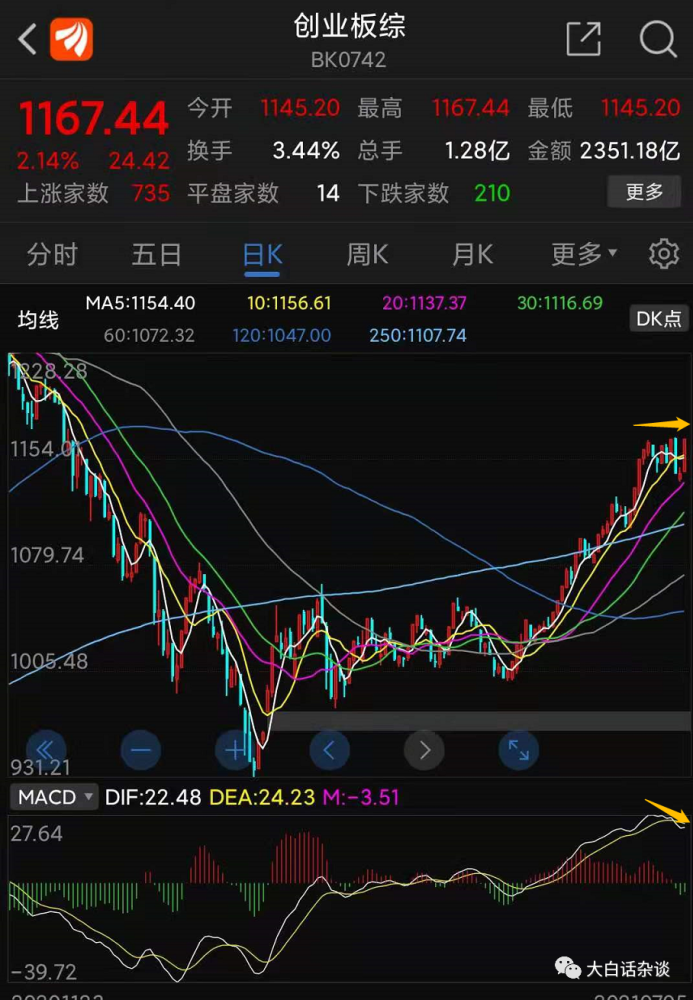693x1000 pixels.
Task: Switch to the 月K tab
Action: point(472,255)
